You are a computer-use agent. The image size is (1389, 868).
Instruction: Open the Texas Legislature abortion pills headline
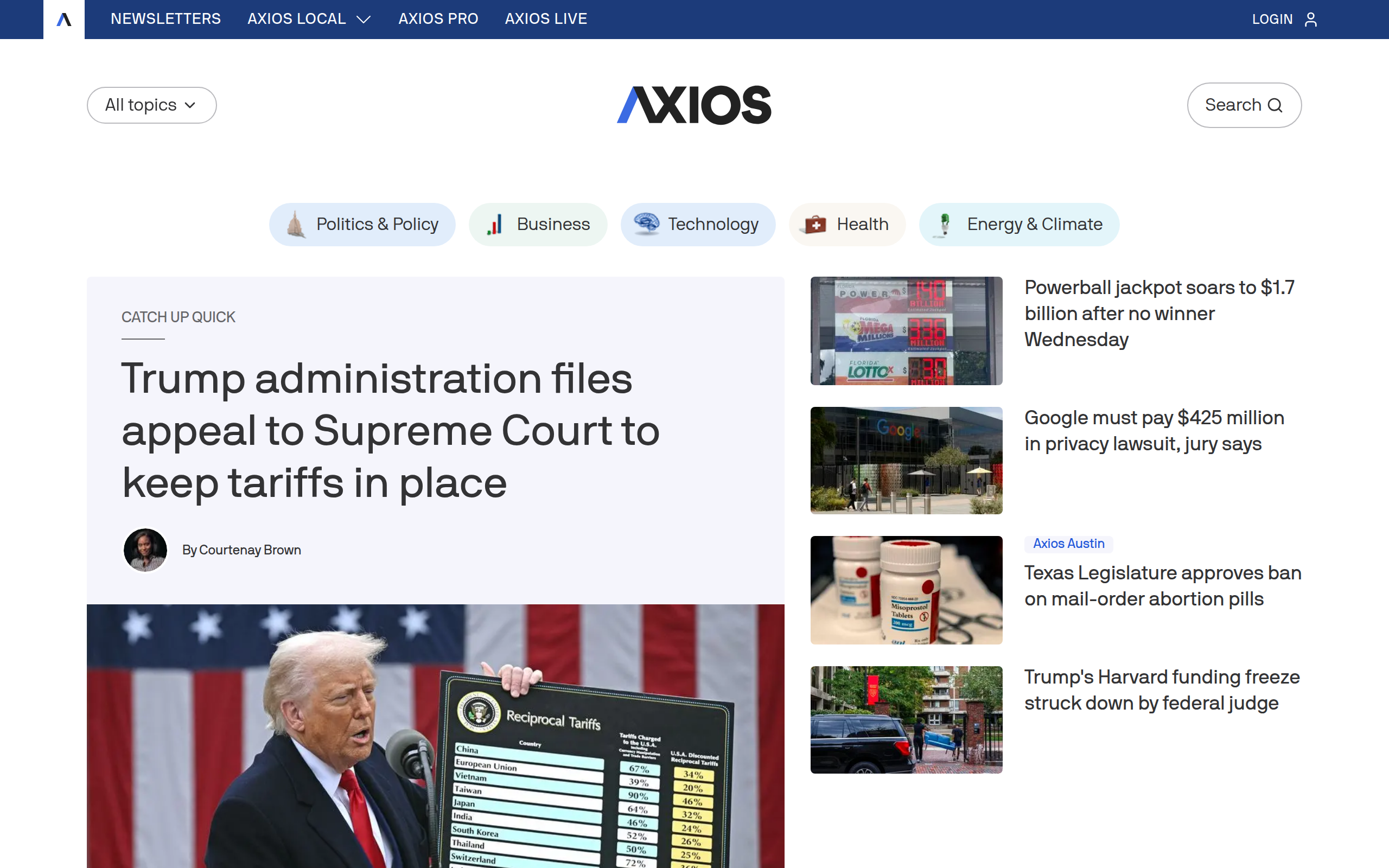(1162, 585)
